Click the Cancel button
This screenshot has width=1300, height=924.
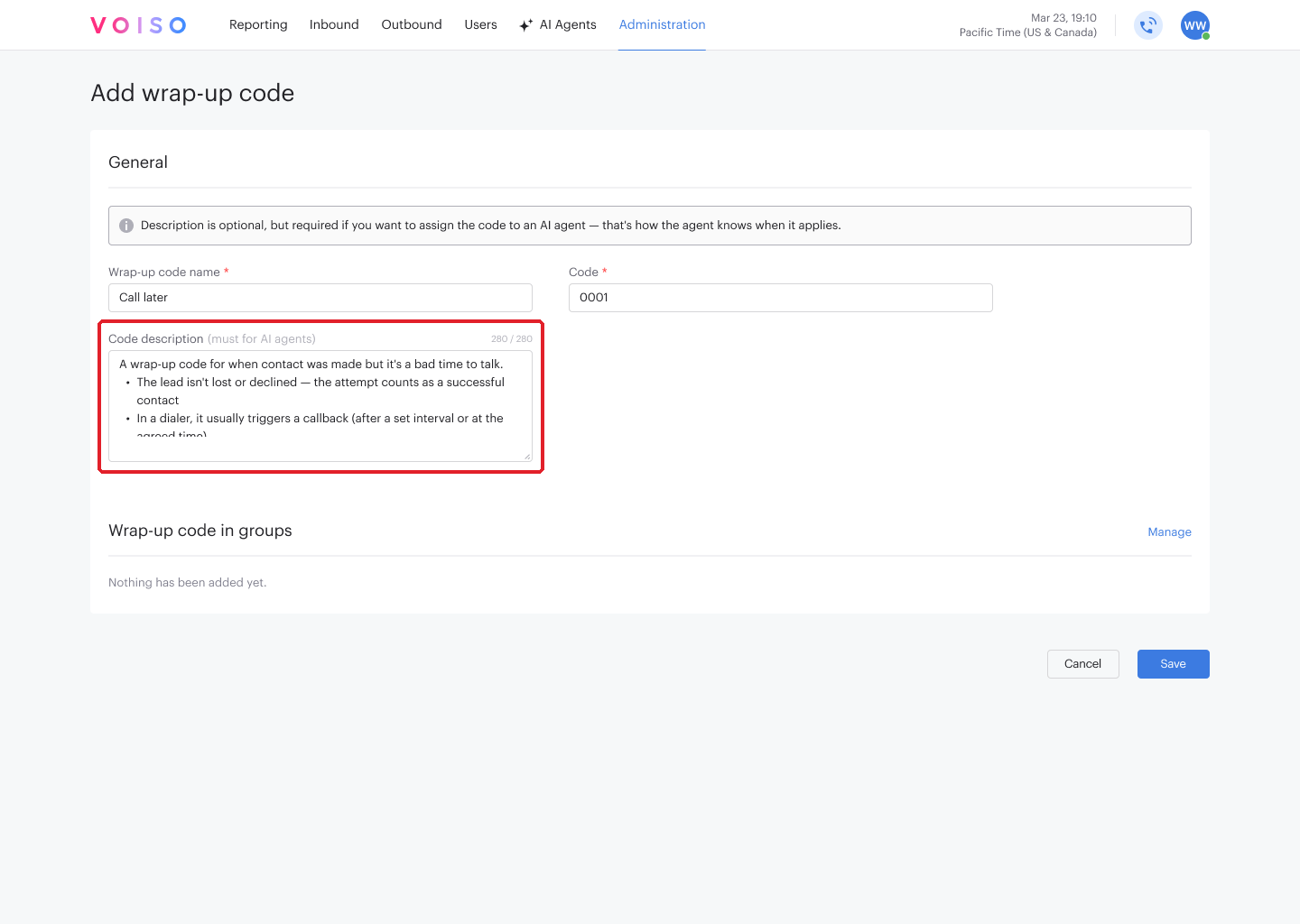tap(1083, 664)
